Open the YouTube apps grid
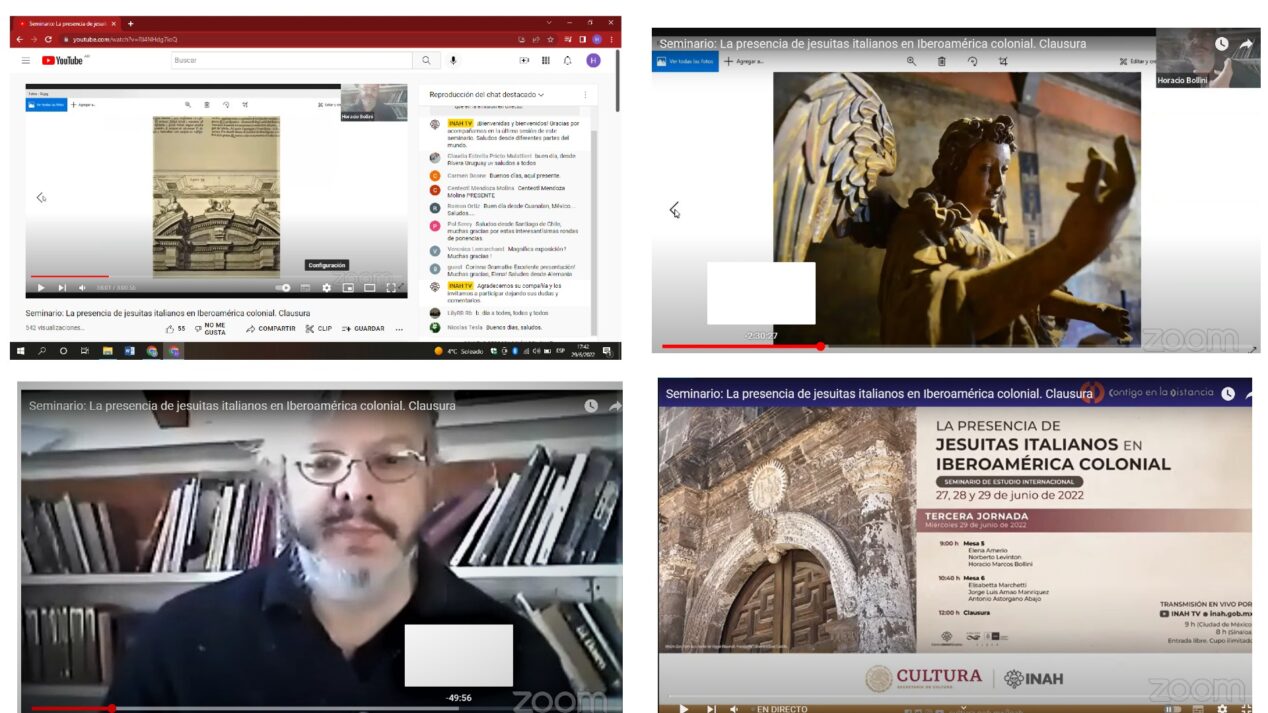1268x713 pixels. (546, 61)
